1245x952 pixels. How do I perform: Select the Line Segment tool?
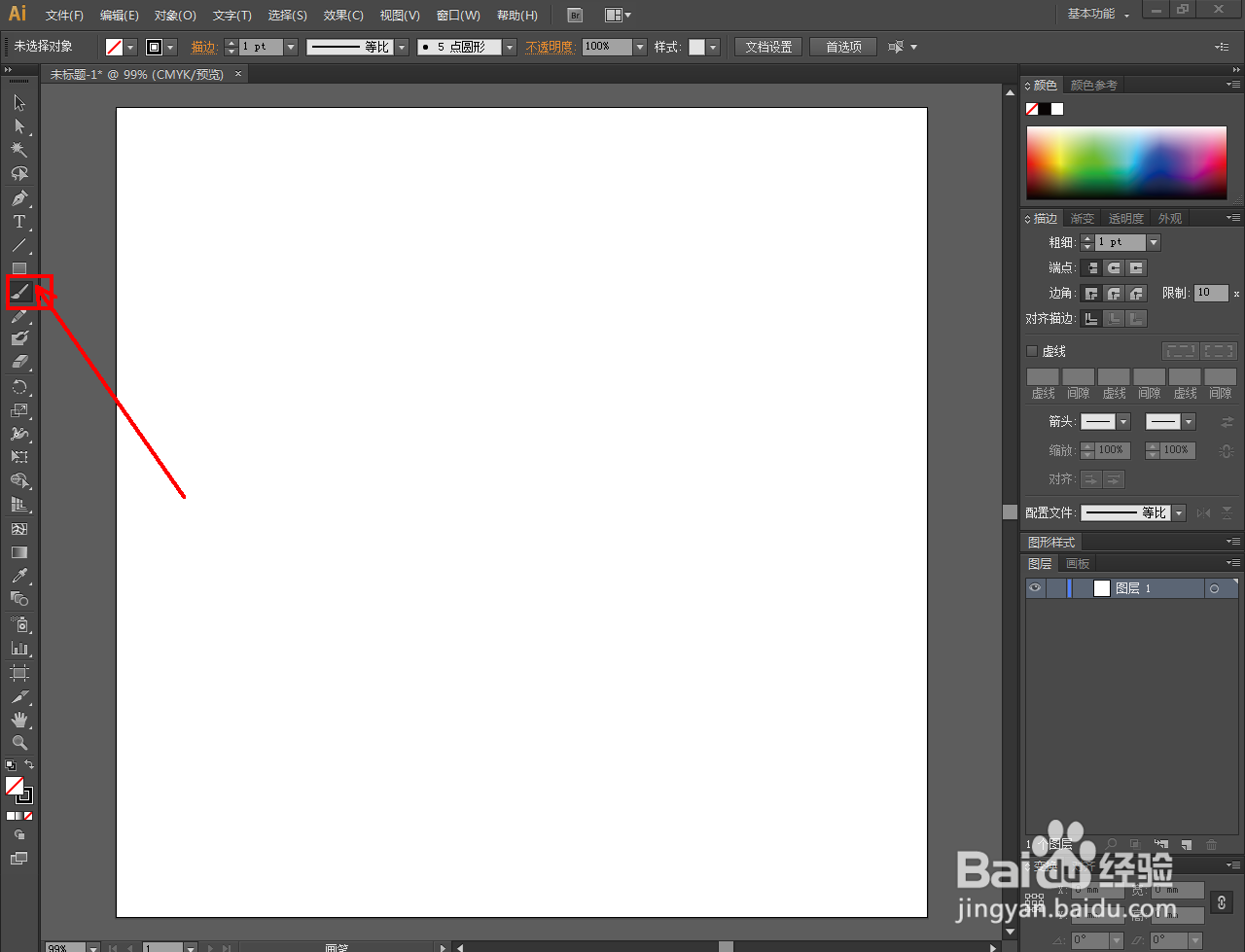click(x=19, y=245)
